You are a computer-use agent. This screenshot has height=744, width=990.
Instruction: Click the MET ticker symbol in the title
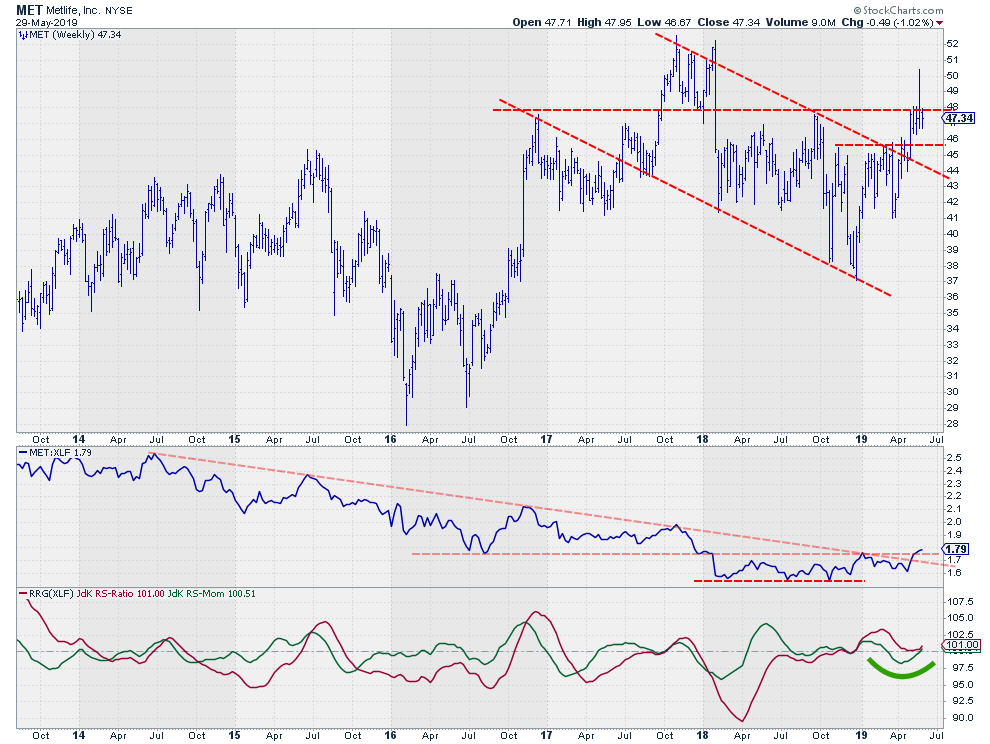(x=30, y=10)
